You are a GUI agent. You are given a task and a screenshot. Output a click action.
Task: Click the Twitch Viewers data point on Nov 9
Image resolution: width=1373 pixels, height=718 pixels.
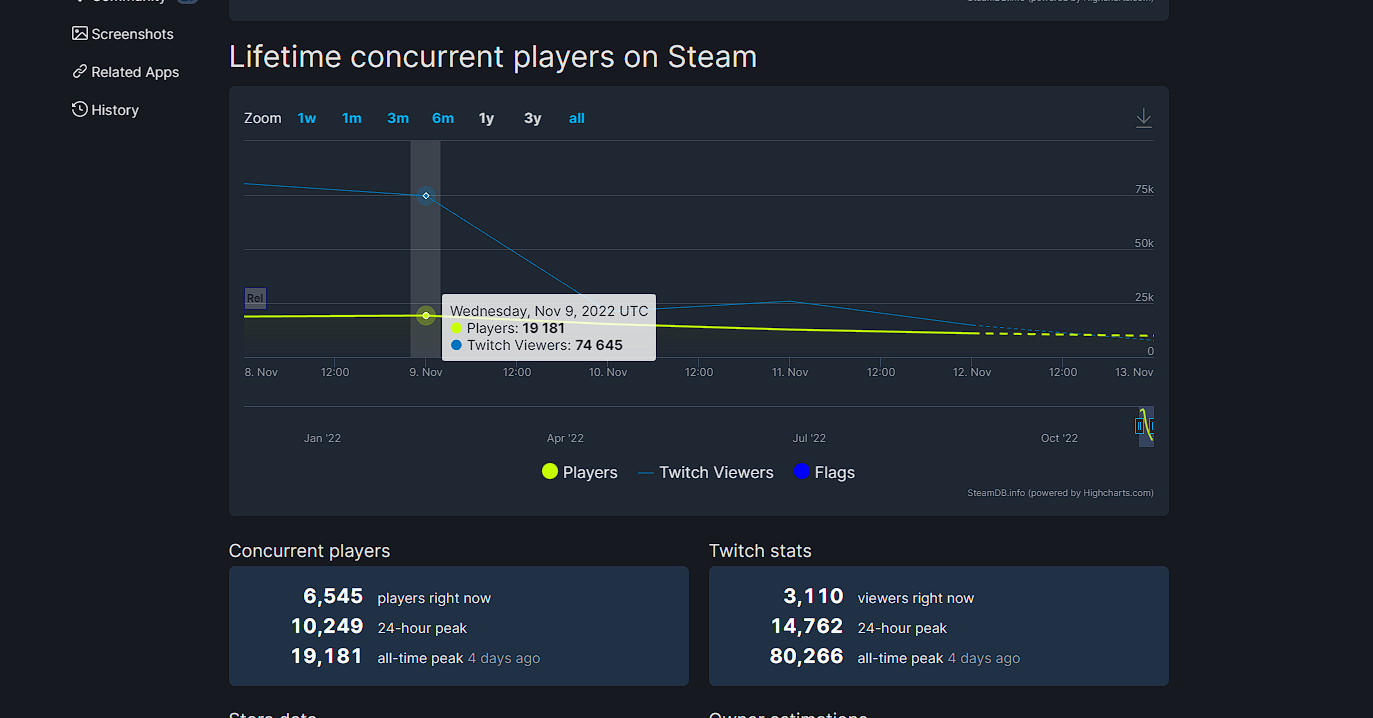(426, 196)
